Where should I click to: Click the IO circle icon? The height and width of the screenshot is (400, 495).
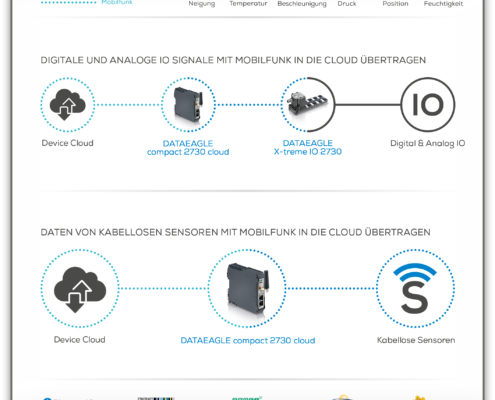tap(428, 105)
